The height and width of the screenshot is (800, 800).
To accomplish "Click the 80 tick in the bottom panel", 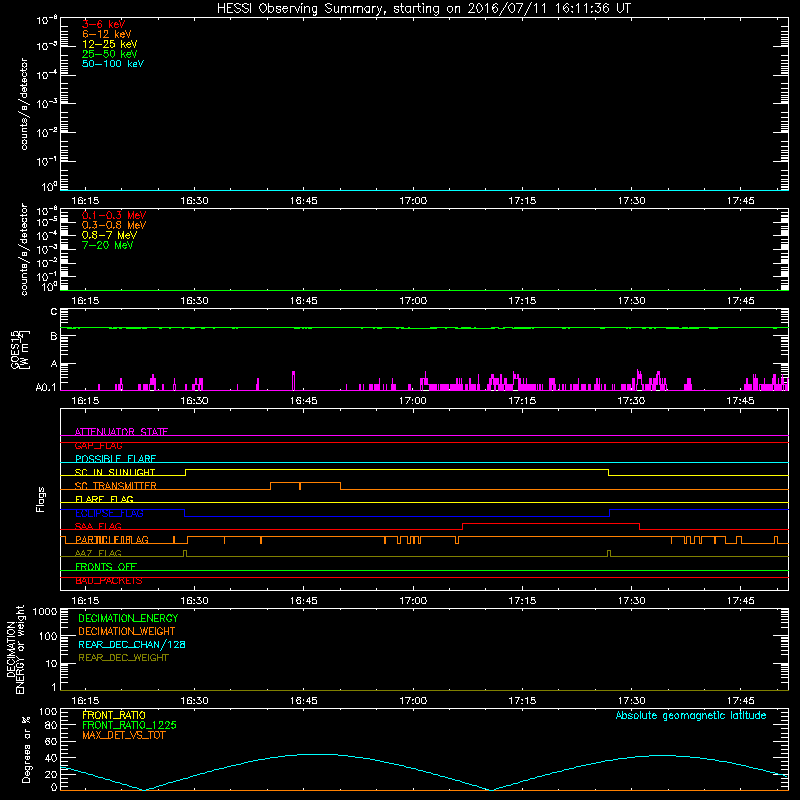I will tap(51, 725).
